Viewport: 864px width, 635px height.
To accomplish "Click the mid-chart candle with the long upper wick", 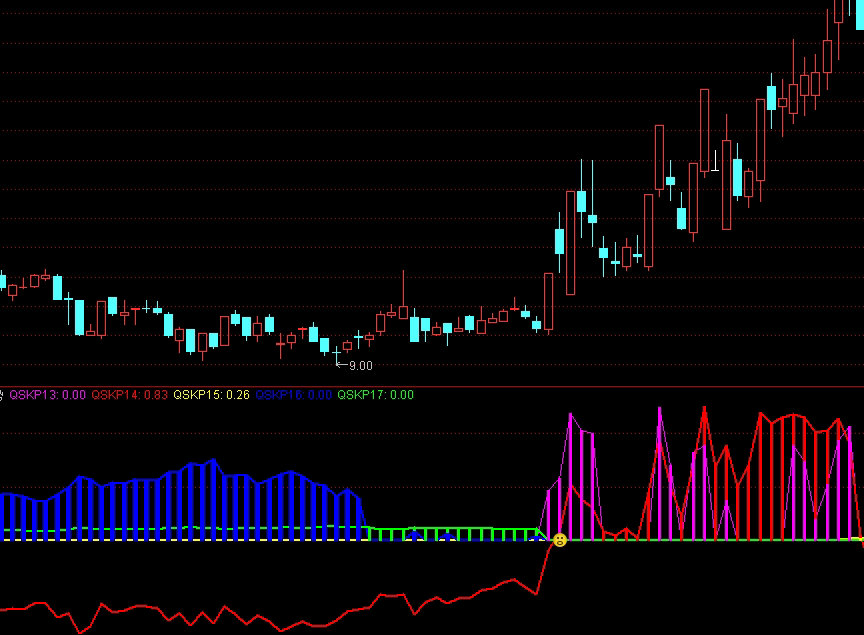I will [403, 310].
